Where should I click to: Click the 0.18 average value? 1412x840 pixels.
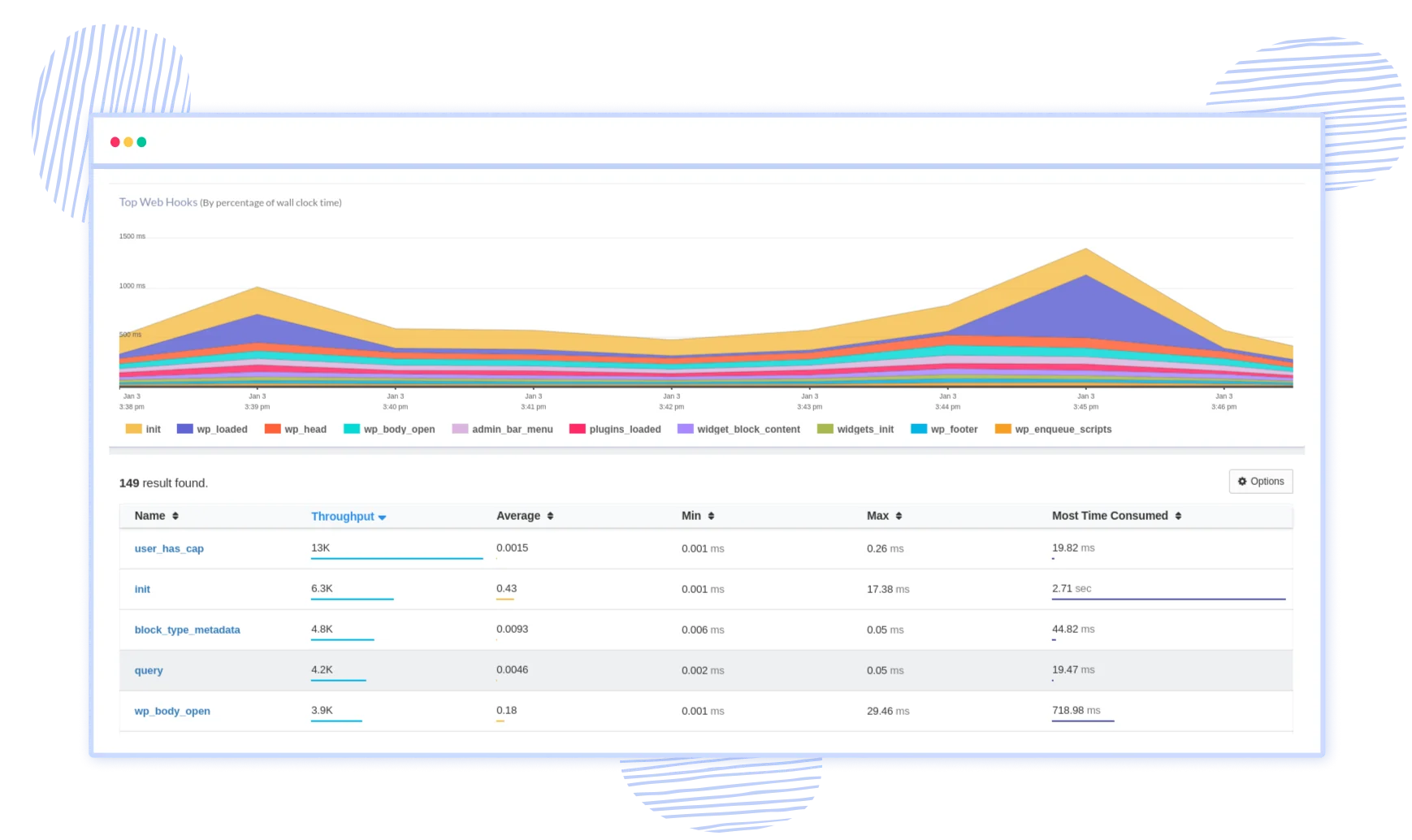tap(506, 710)
